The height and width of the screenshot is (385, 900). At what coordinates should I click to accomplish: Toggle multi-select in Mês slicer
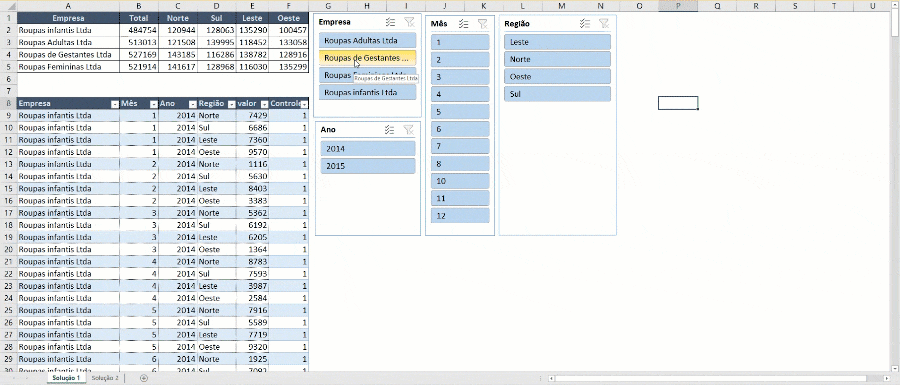[x=464, y=24]
